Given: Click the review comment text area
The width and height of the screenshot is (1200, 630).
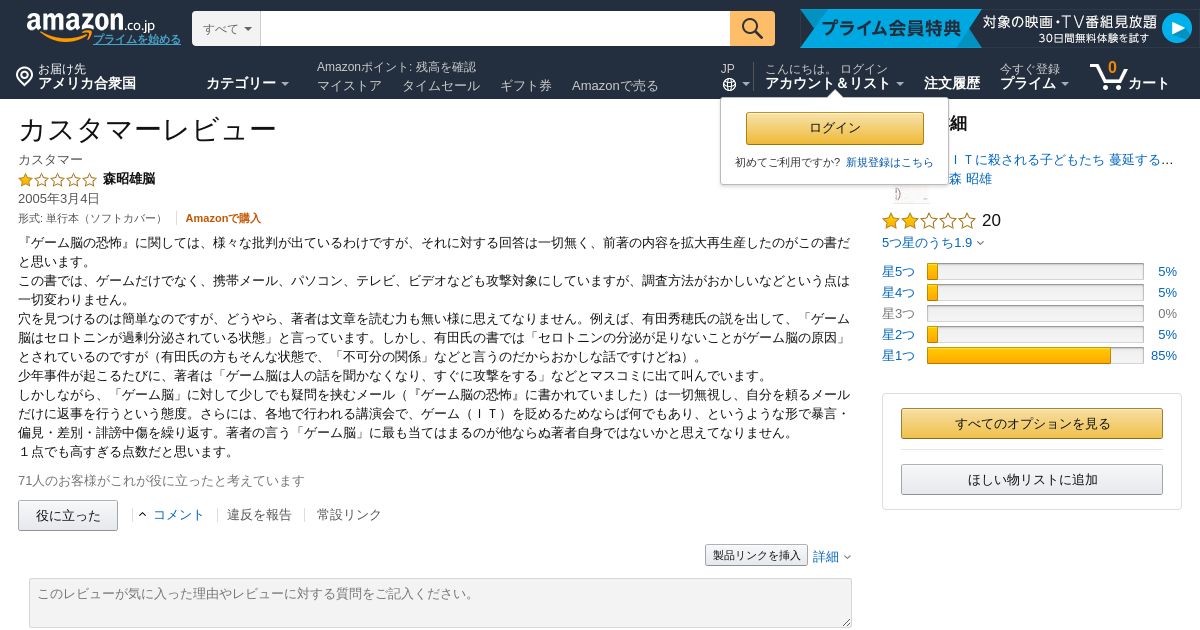Looking at the screenshot, I should coord(440,603).
